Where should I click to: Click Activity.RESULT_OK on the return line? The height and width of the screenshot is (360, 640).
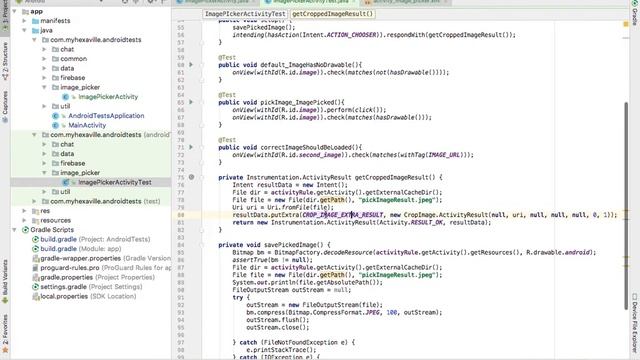[x=410, y=222]
